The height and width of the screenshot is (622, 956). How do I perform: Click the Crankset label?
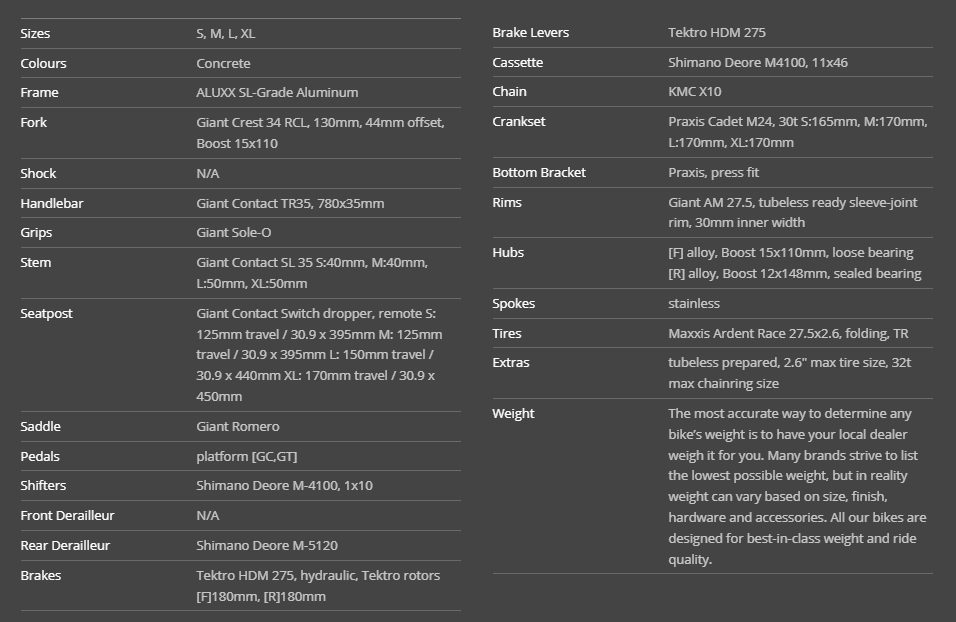(518, 121)
